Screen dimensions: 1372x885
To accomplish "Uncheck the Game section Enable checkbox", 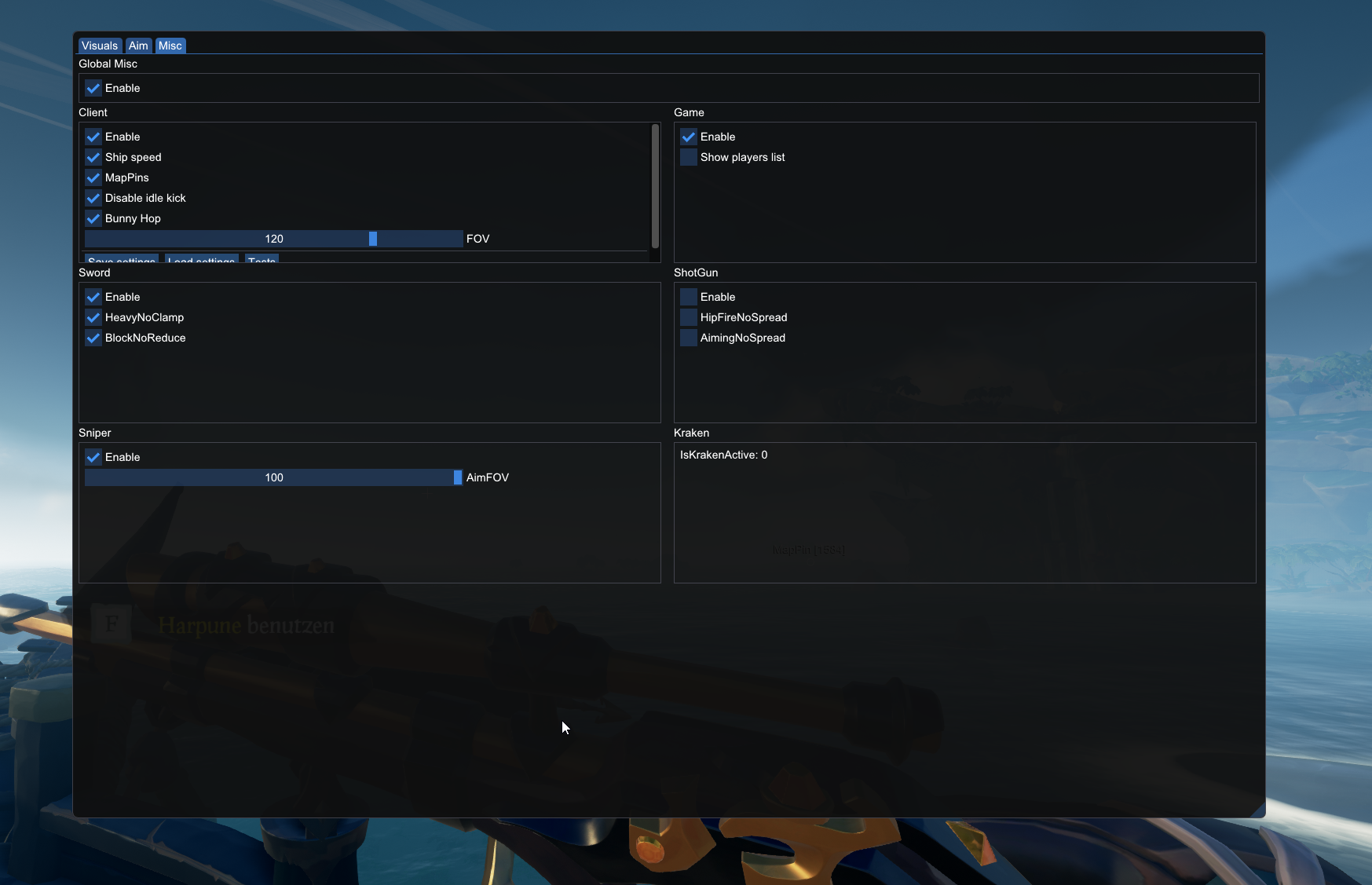I will pos(689,137).
